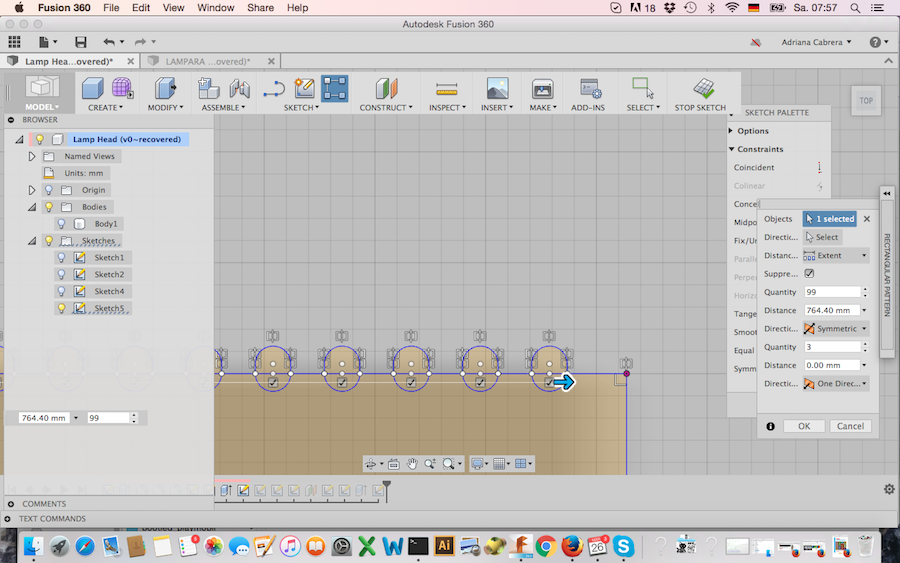Open the Adriana Cabrera account dropdown
The height and width of the screenshot is (563, 900).
pyautogui.click(x=816, y=42)
